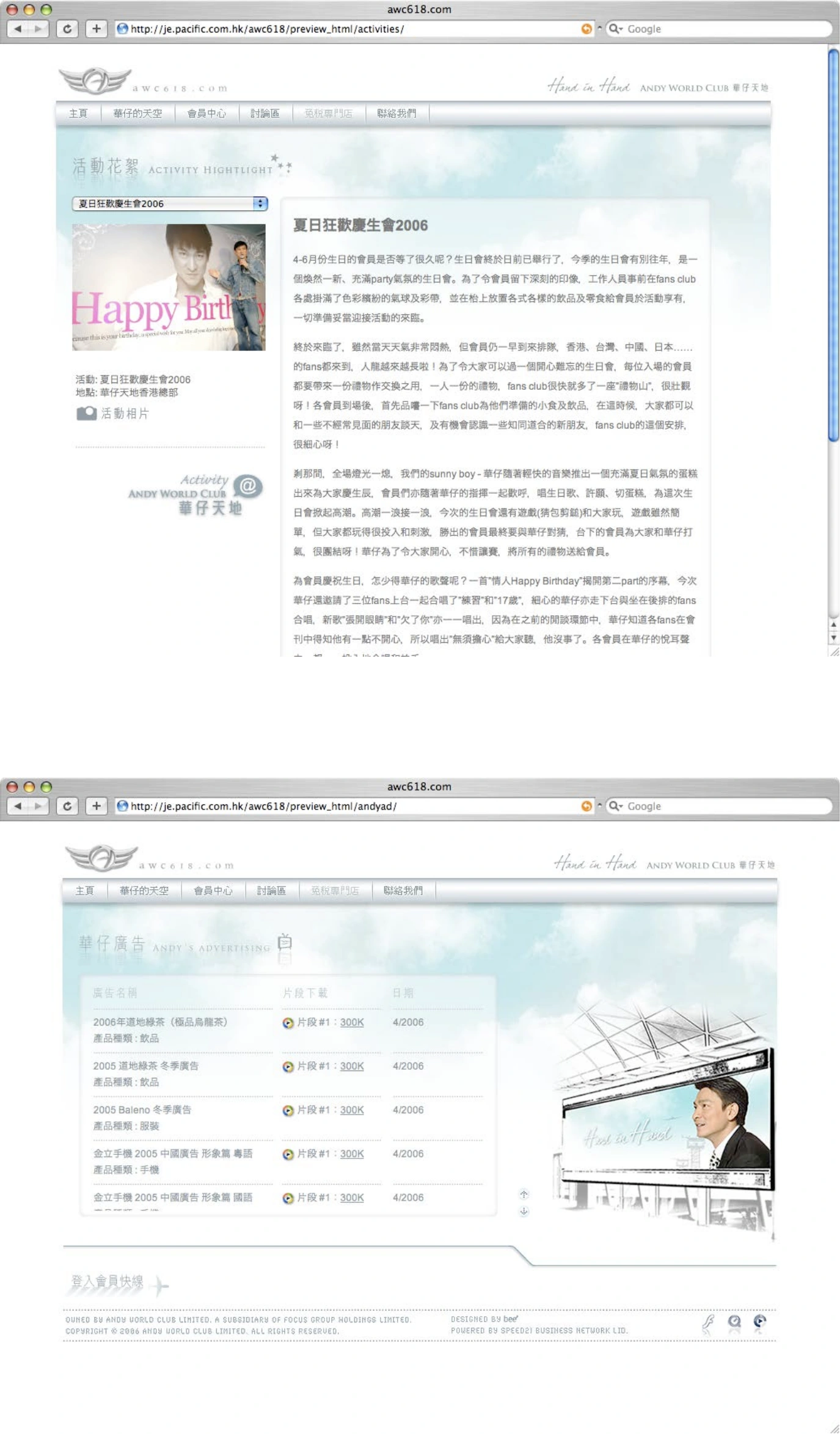The image size is (840, 1434).
Task: Open 討論區 nav item in bottom window
Action: tap(271, 890)
